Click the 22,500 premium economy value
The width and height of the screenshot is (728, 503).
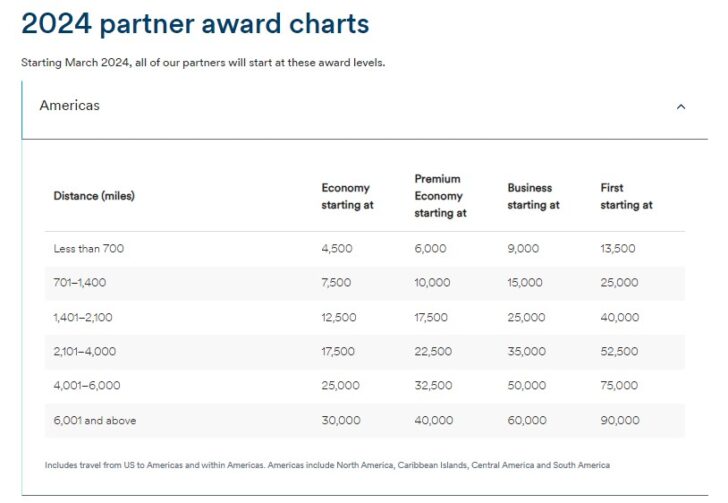click(x=433, y=351)
